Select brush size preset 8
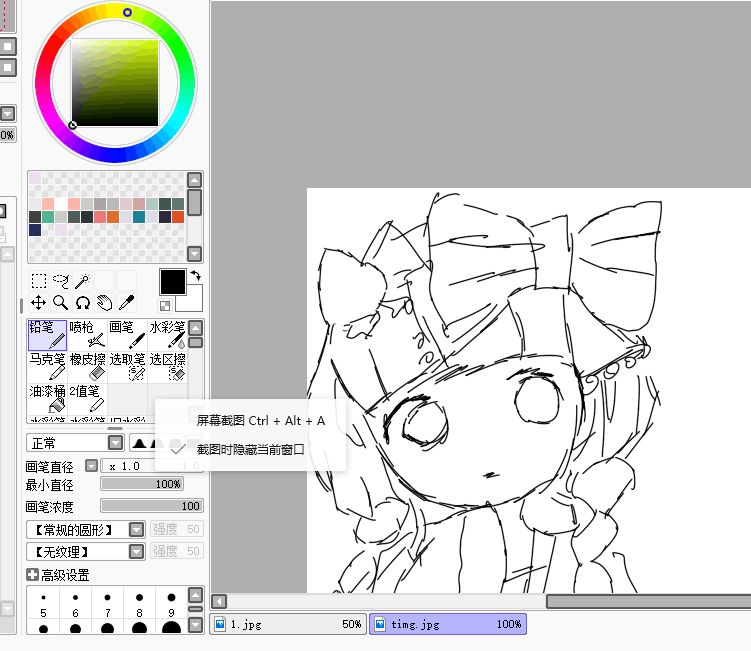The image size is (751, 651). pyautogui.click(x=139, y=605)
